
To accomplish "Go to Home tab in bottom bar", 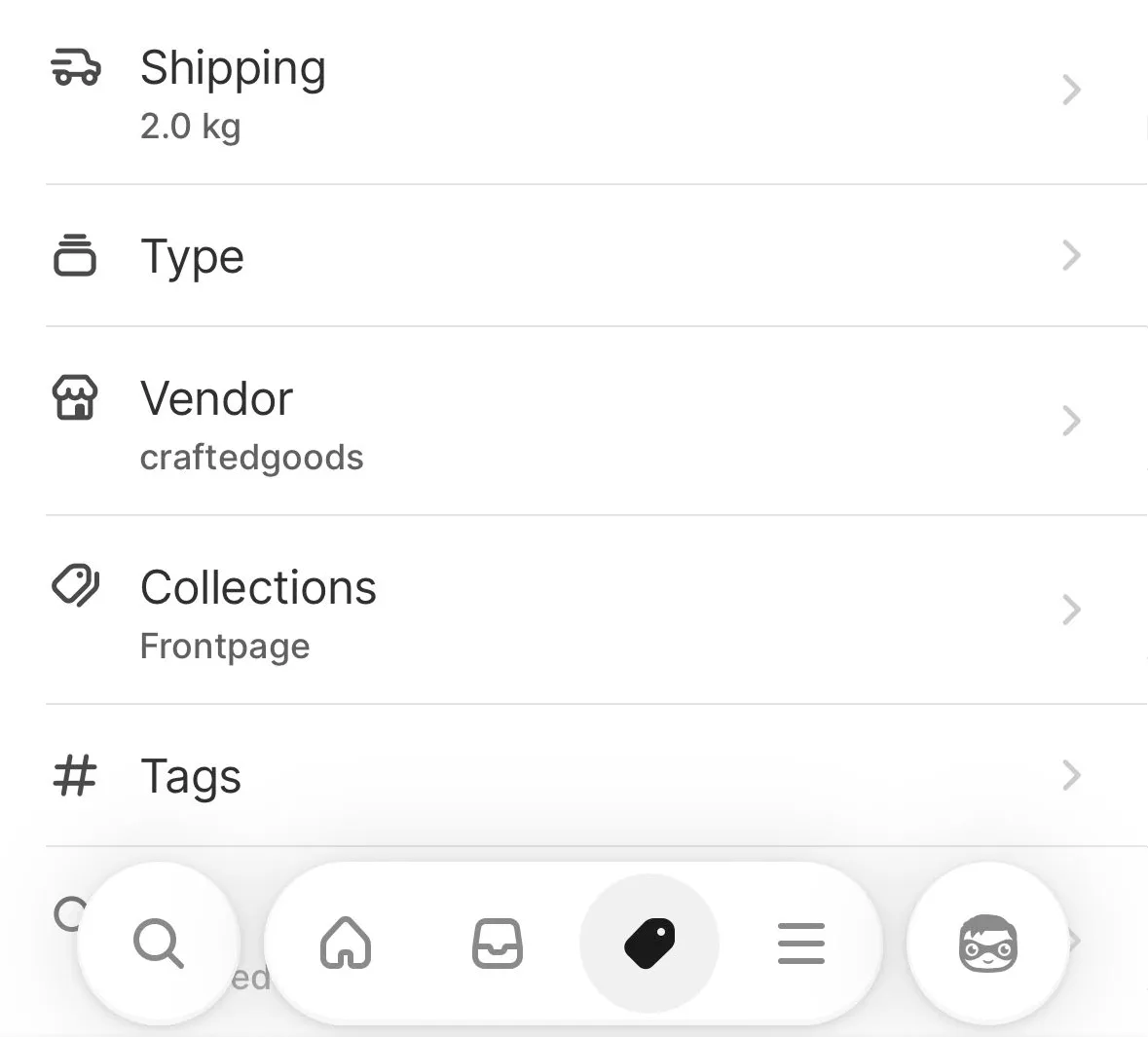I will [346, 944].
